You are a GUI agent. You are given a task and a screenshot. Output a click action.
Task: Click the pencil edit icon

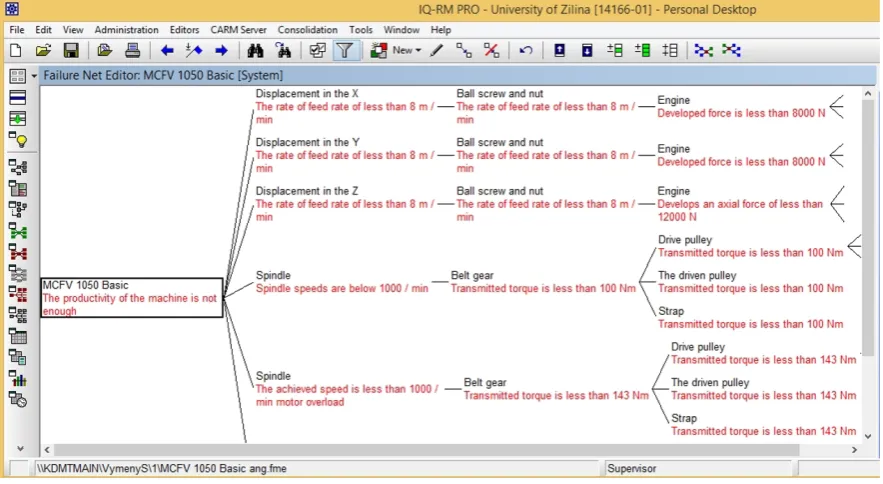pyautogui.click(x=436, y=51)
